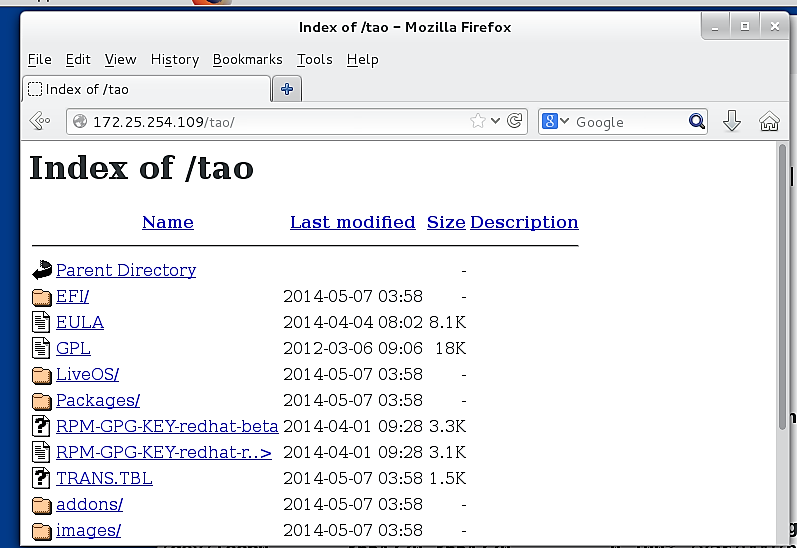Click the unknown-file icon beside TRANS.TBL

[x=41, y=478]
